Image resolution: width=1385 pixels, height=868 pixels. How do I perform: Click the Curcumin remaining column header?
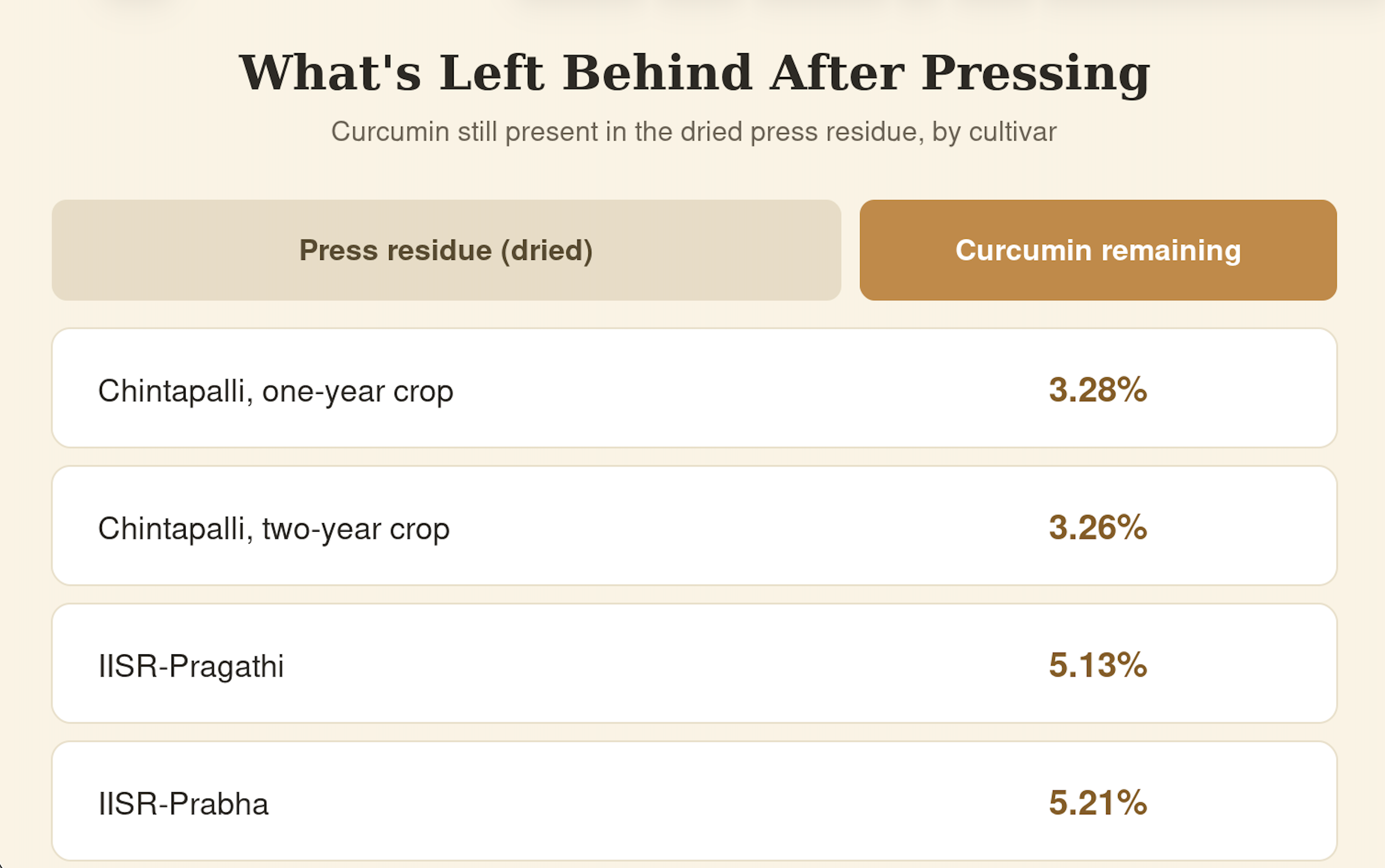[1098, 250]
